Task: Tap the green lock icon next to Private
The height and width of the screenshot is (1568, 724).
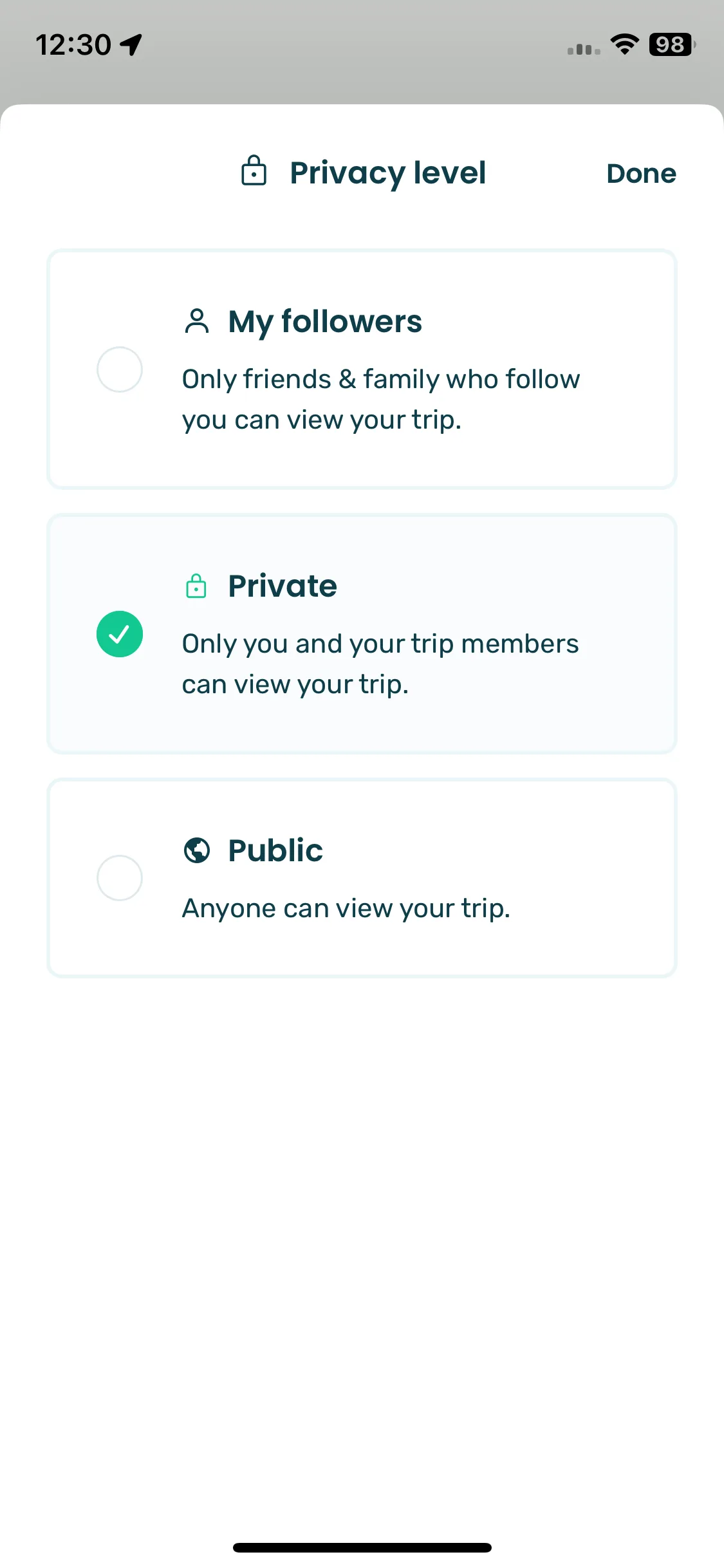Action: point(196,586)
